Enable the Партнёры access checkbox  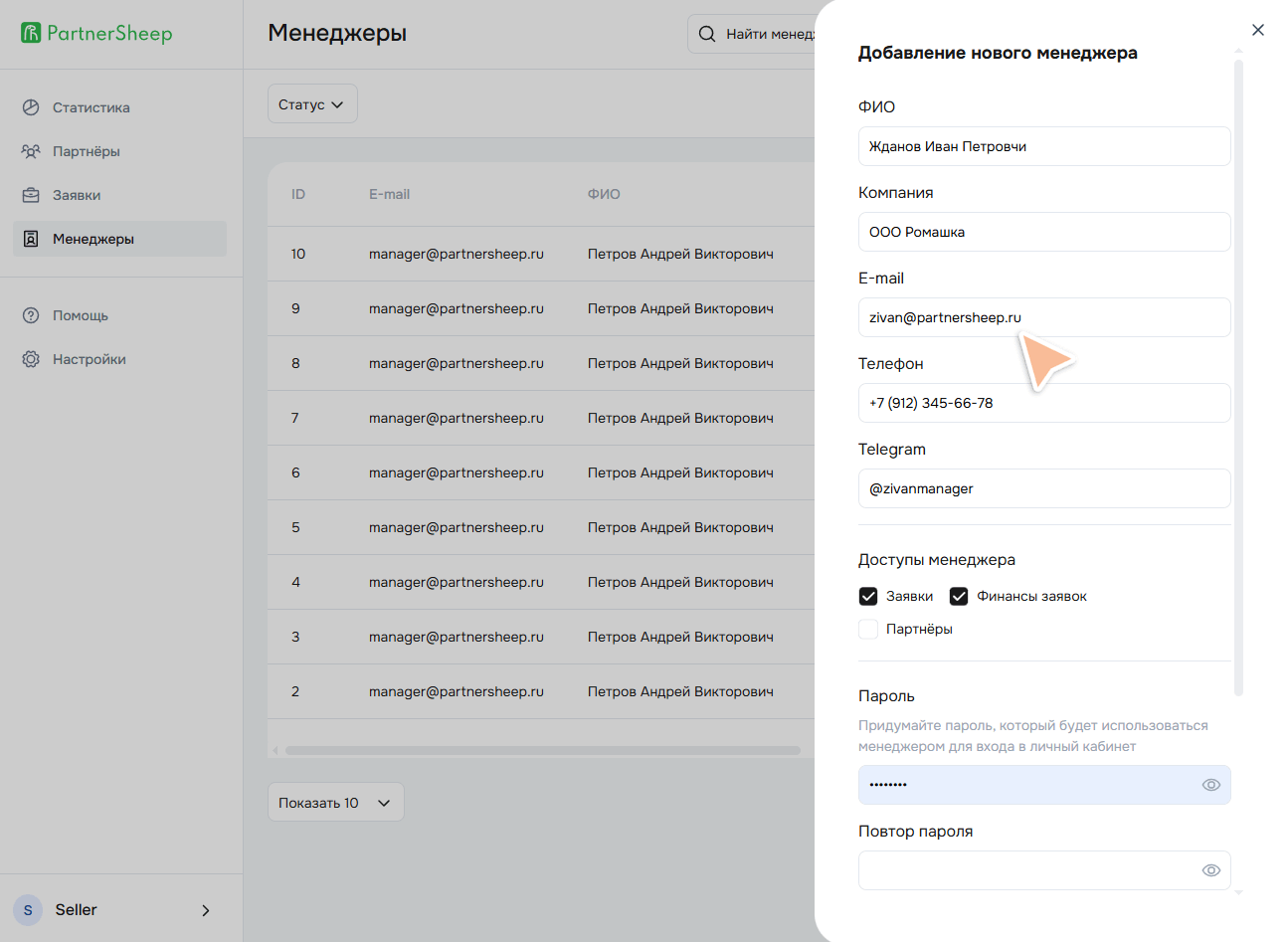pos(868,629)
